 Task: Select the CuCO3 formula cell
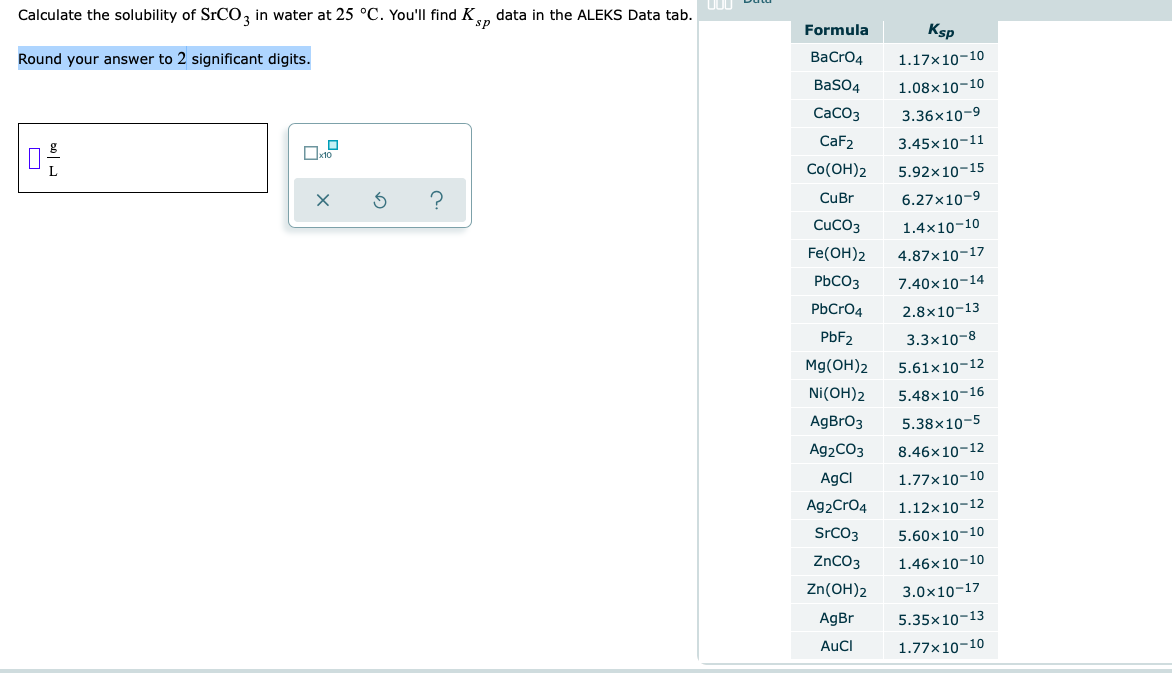836,226
